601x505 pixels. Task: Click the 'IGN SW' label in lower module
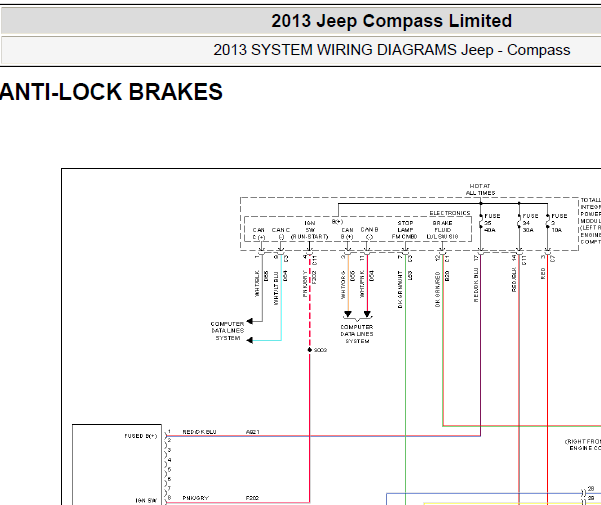pos(146,500)
